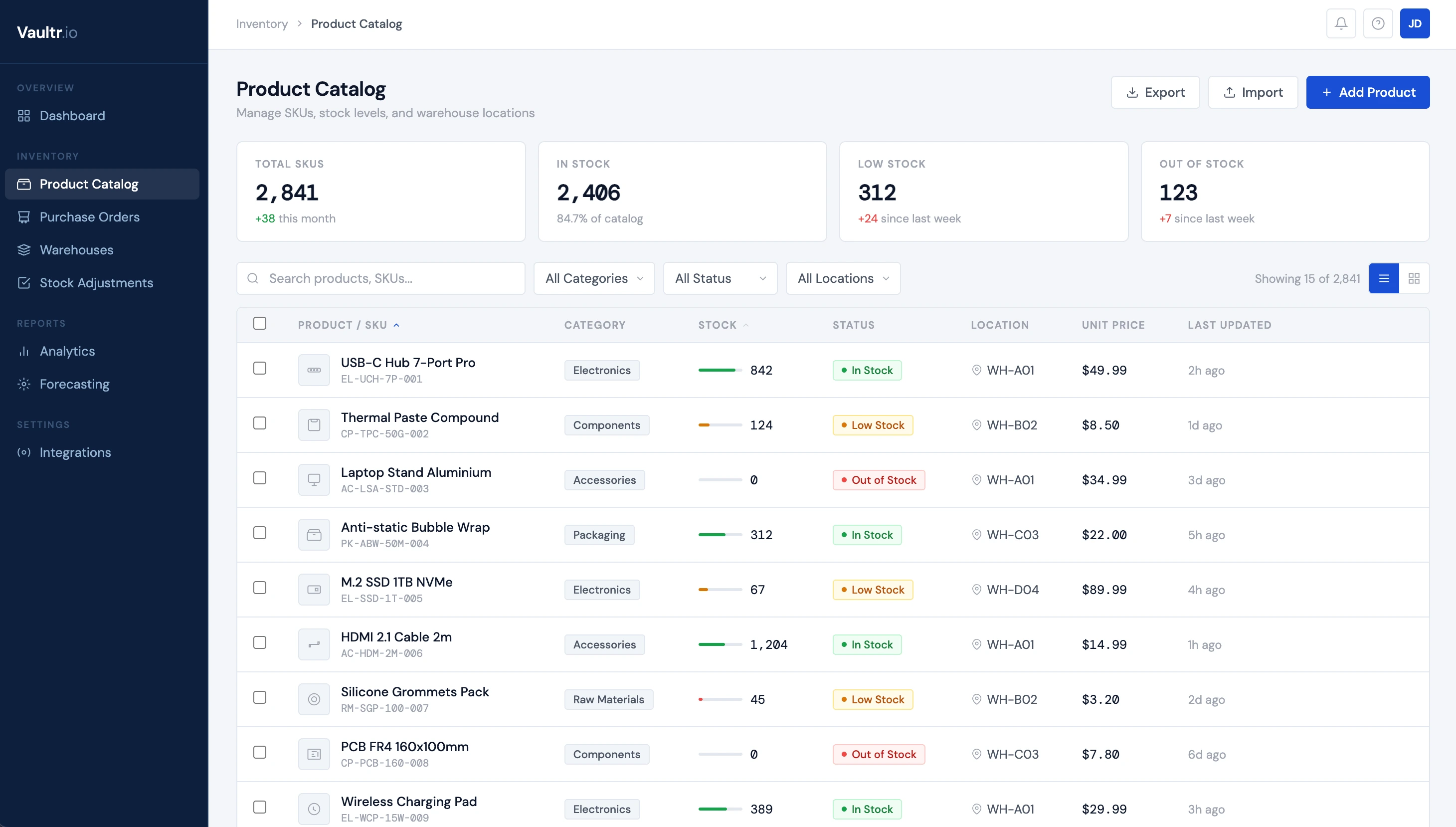Click location pin icon for Thermal Paste row
The width and height of the screenshot is (1456, 827).
click(976, 425)
